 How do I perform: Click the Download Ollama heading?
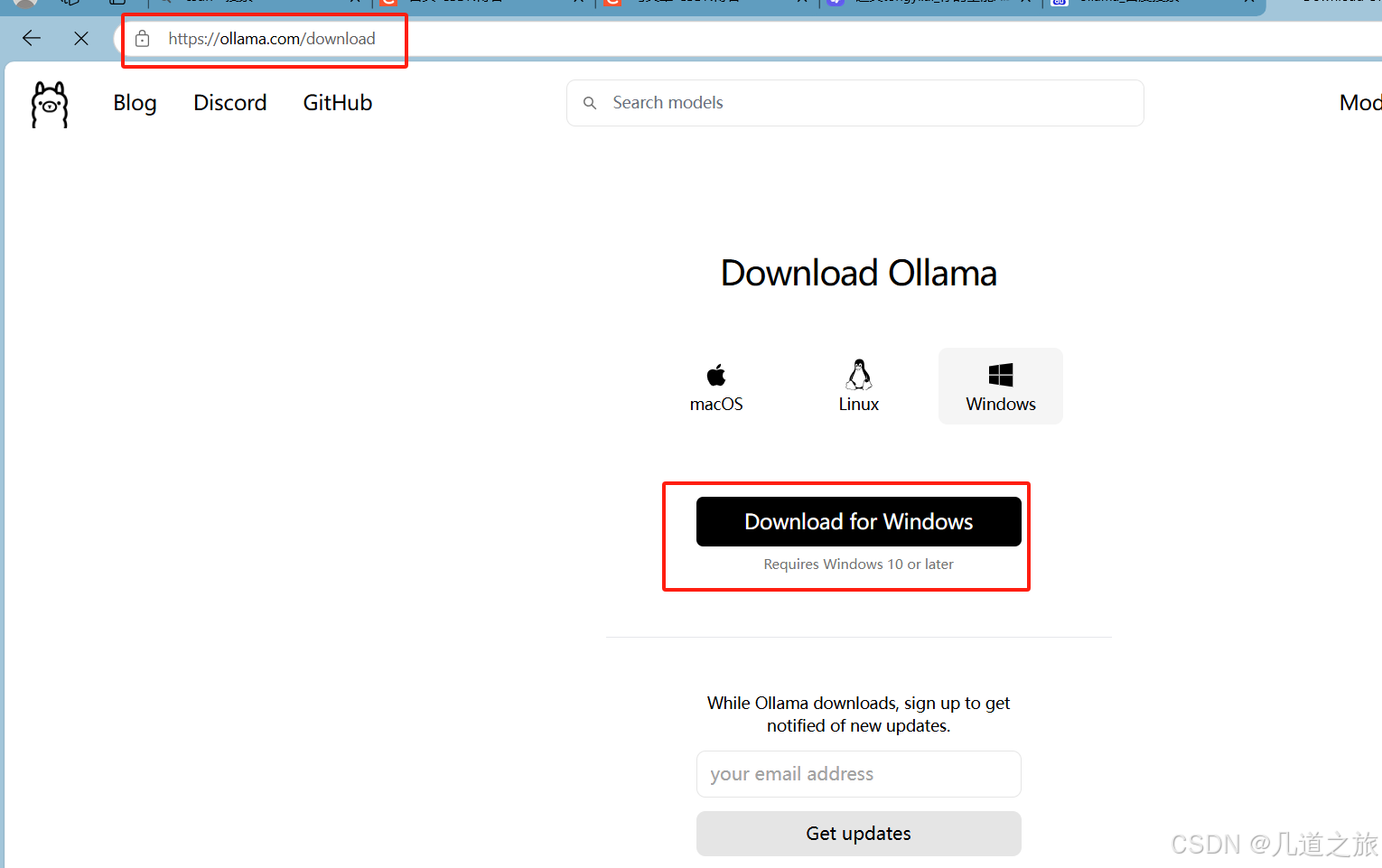(859, 273)
